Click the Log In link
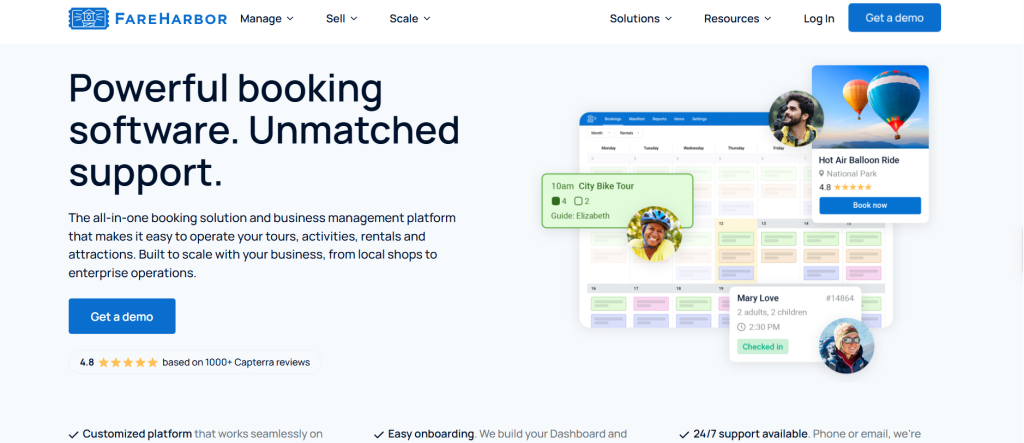 tap(819, 18)
